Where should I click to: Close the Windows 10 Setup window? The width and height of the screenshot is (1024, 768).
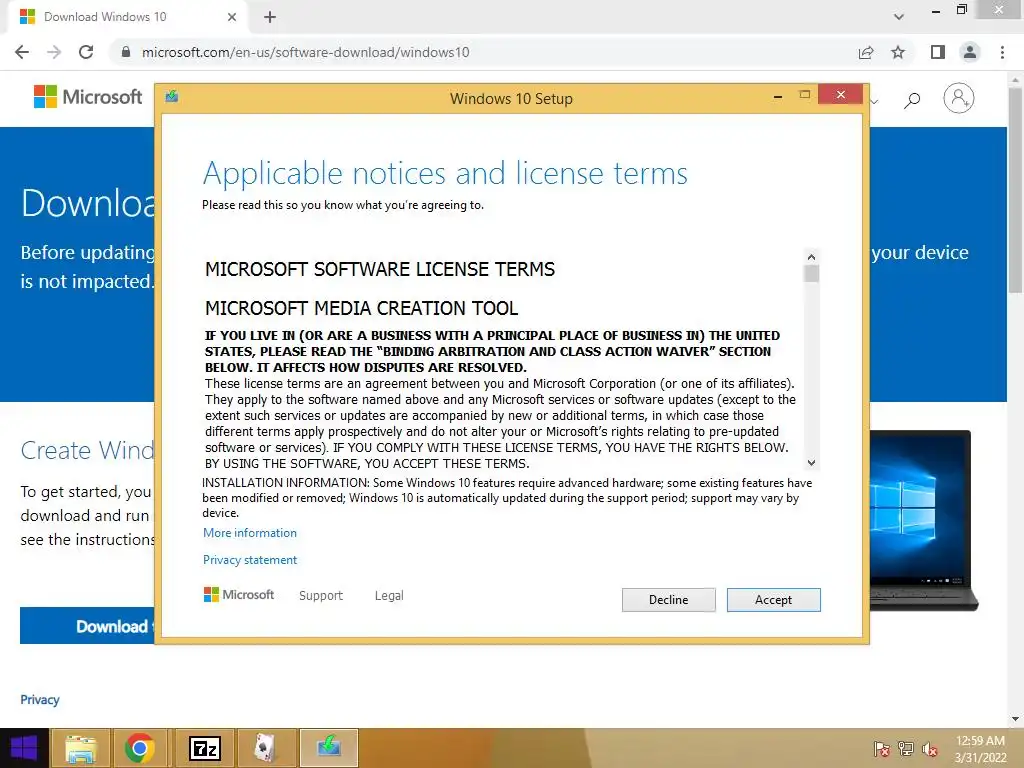tap(840, 95)
